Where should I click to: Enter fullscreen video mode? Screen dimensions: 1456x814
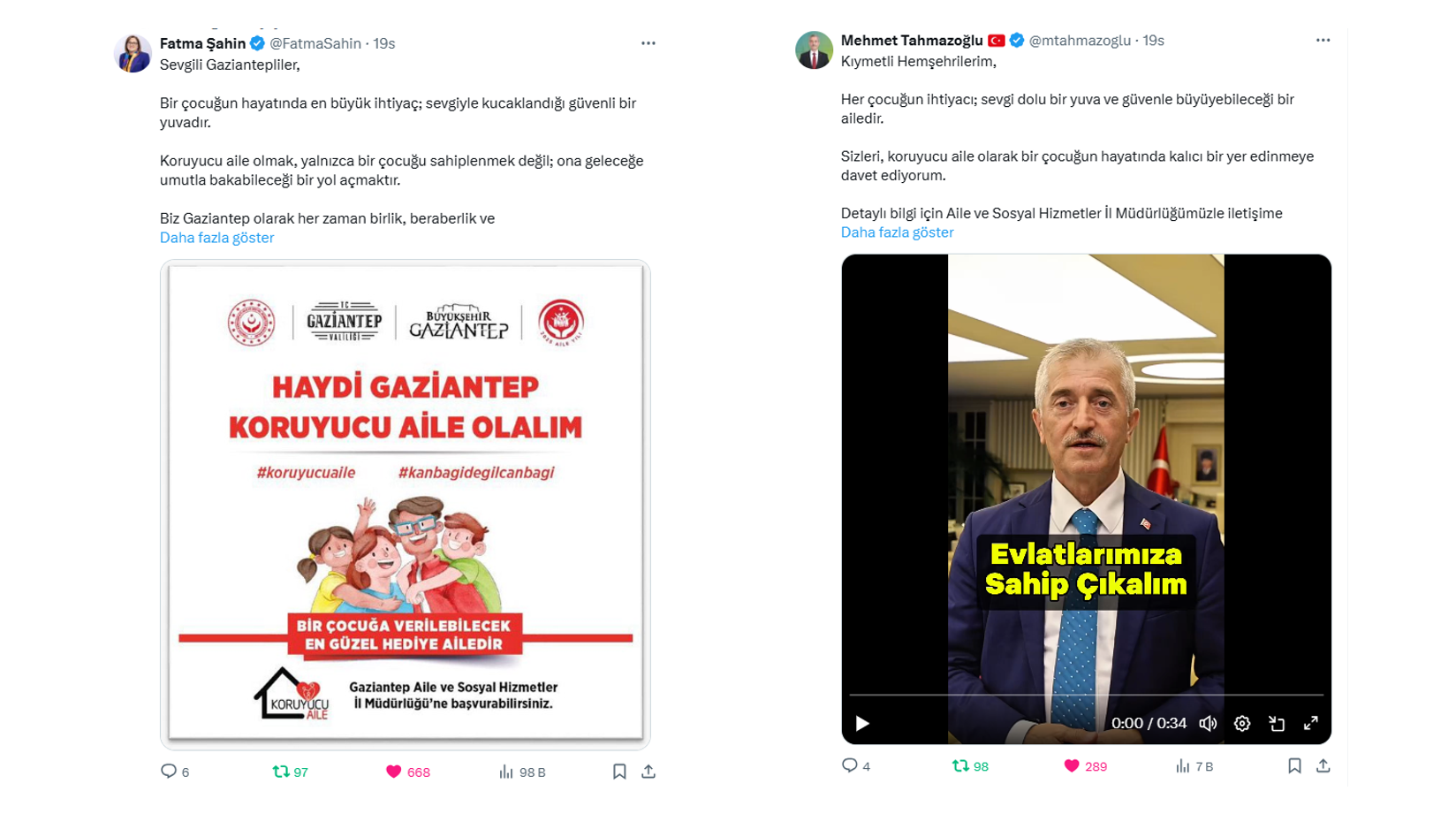(1311, 724)
